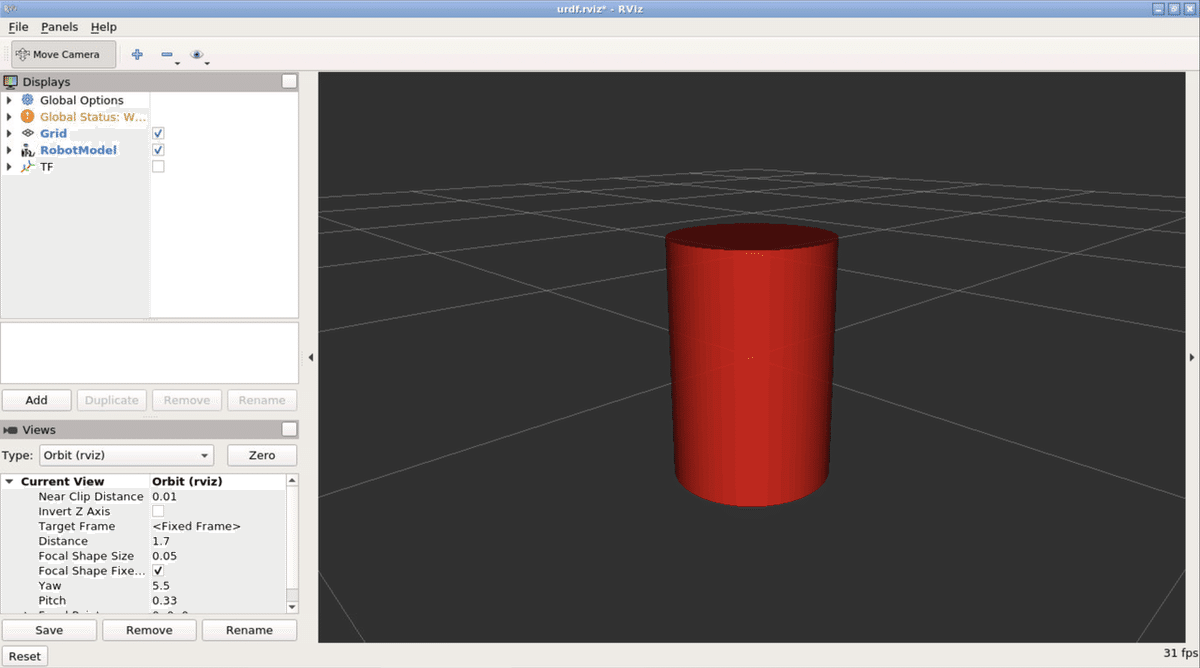Click the RViz application icon in title bar
This screenshot has width=1200, height=668.
(x=9, y=8)
